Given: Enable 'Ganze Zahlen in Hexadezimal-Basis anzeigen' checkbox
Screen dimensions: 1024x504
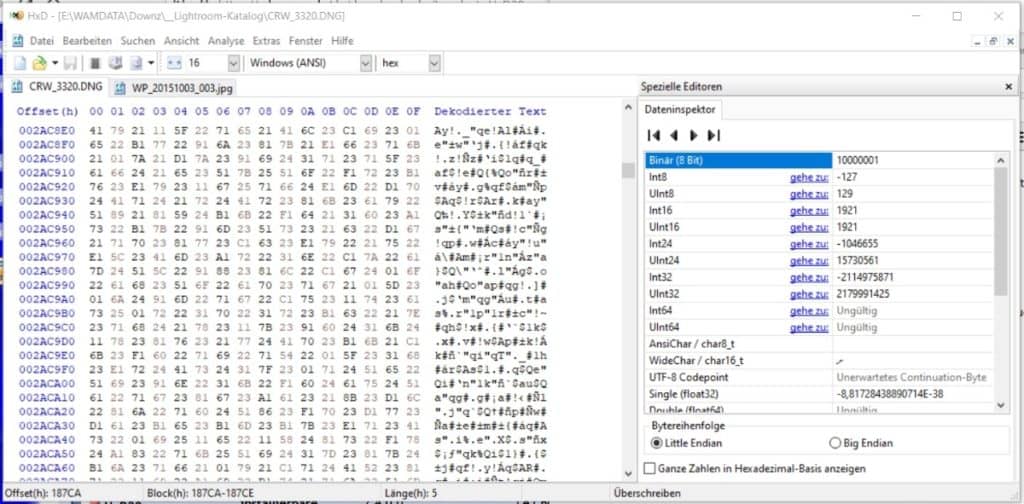Looking at the screenshot, I should pyautogui.click(x=649, y=469).
